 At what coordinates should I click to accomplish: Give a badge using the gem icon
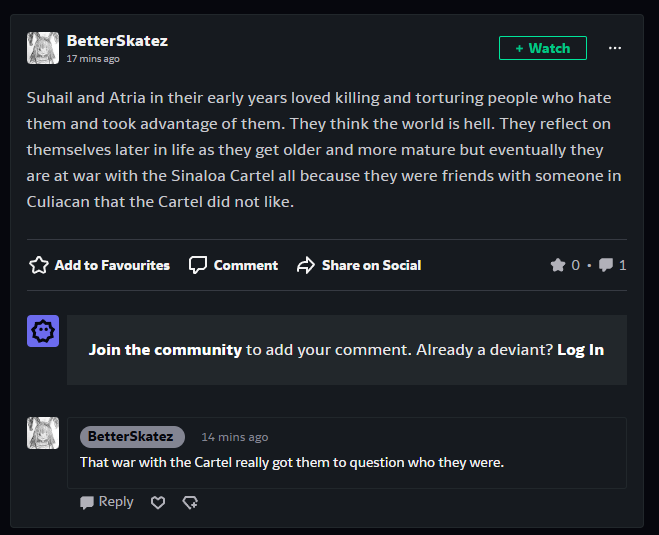[x=190, y=502]
